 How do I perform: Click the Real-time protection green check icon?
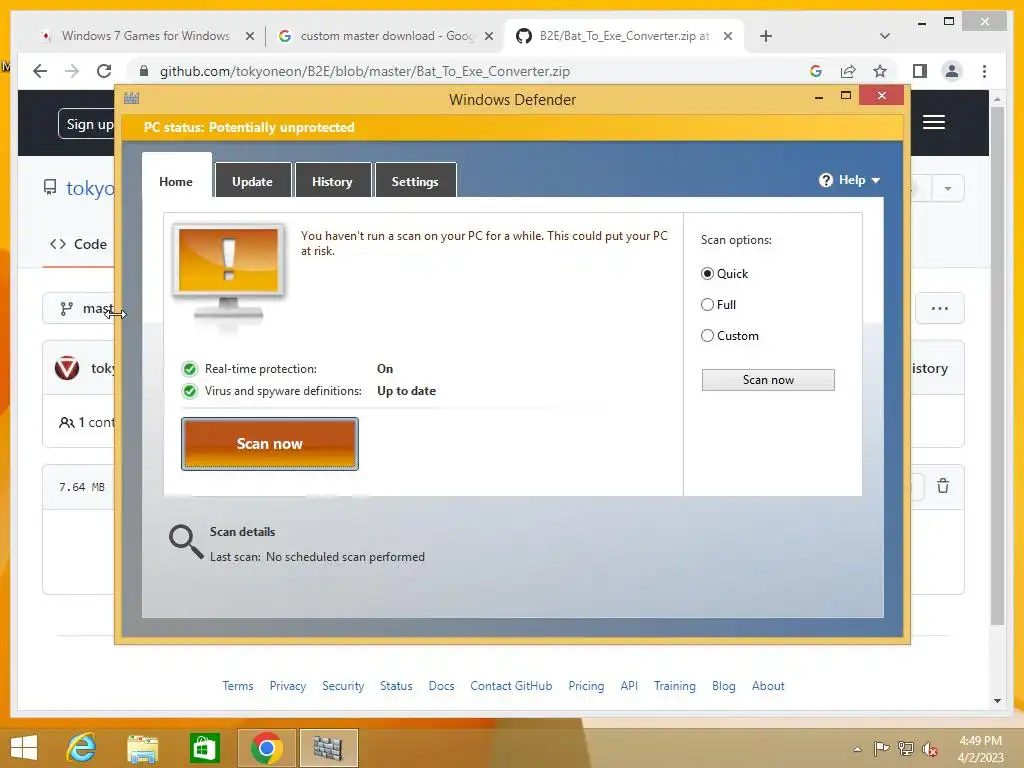190,369
